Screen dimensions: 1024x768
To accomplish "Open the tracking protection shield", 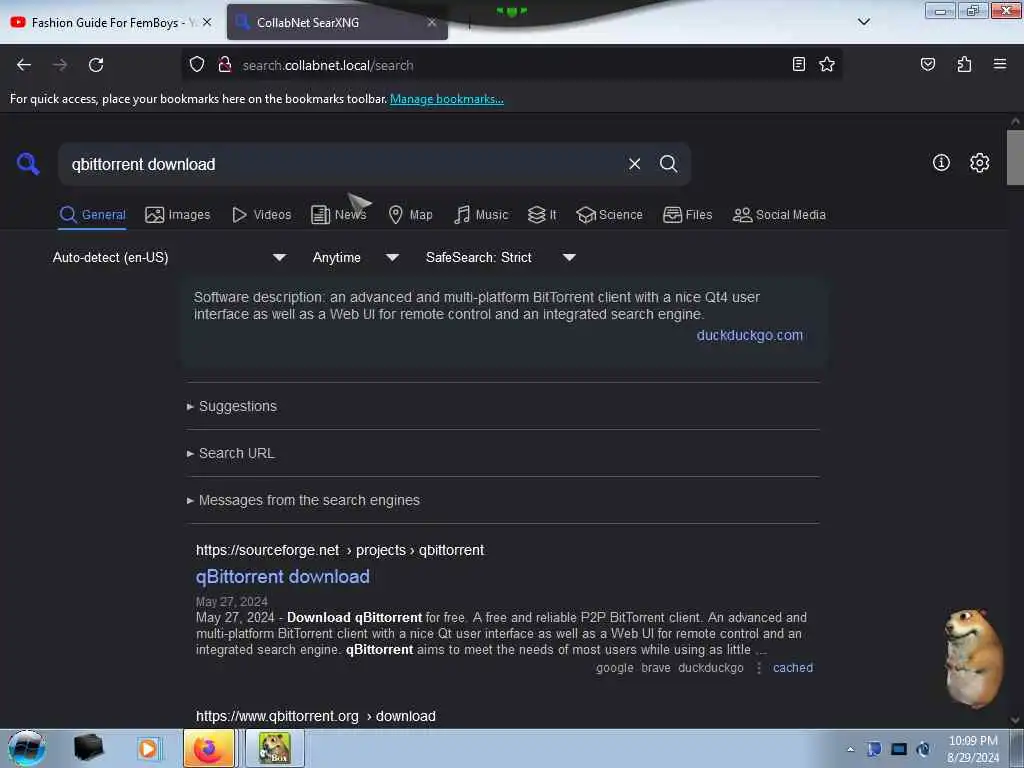I will tap(197, 65).
